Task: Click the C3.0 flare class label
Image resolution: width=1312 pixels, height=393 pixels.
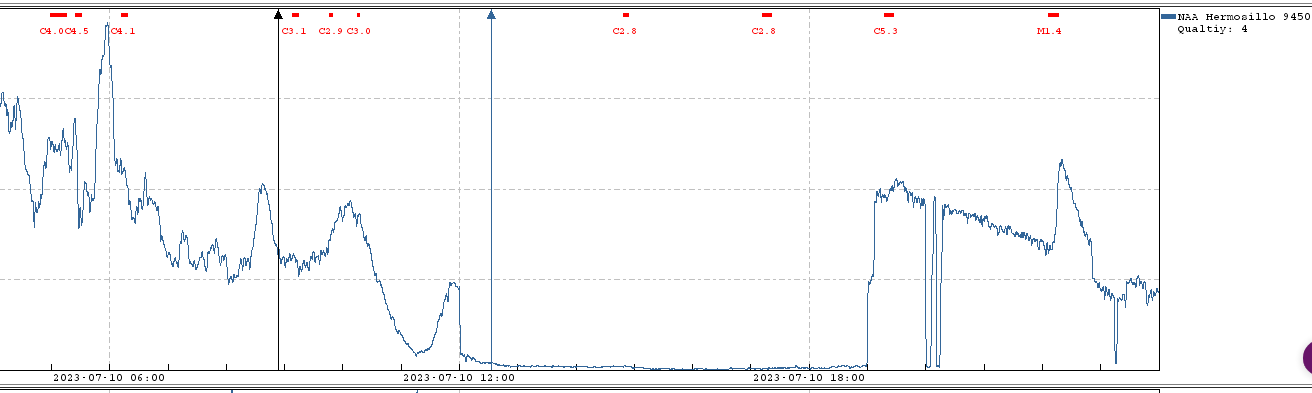Action: click(x=358, y=32)
